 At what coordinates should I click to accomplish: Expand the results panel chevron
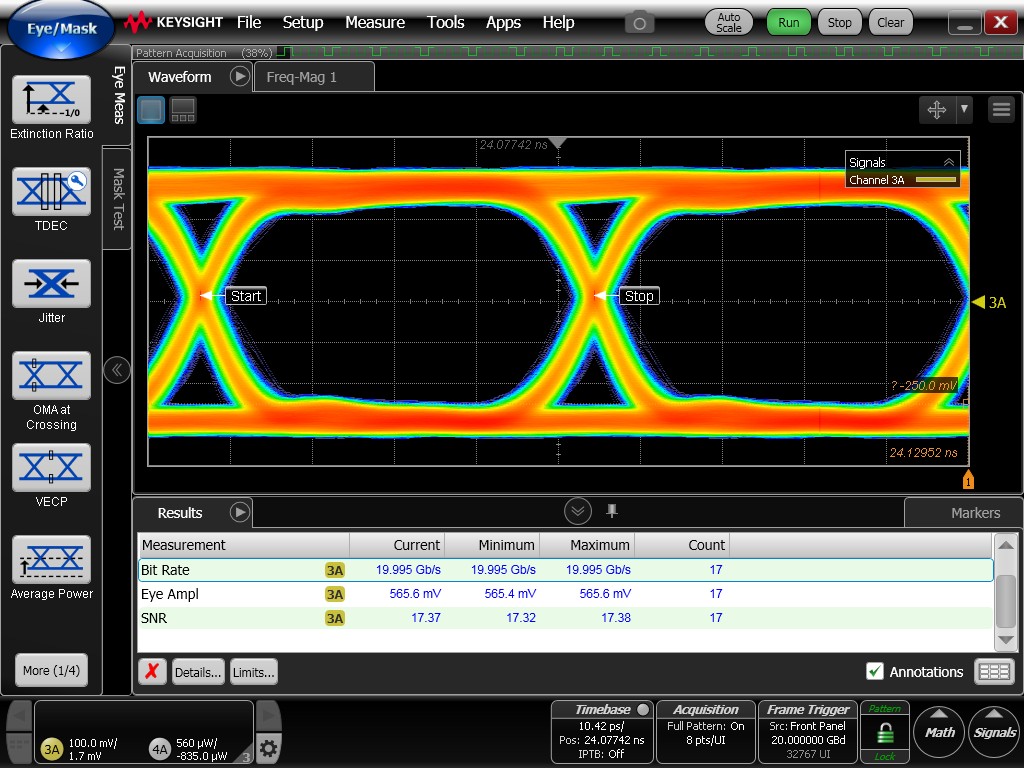pyautogui.click(x=577, y=512)
